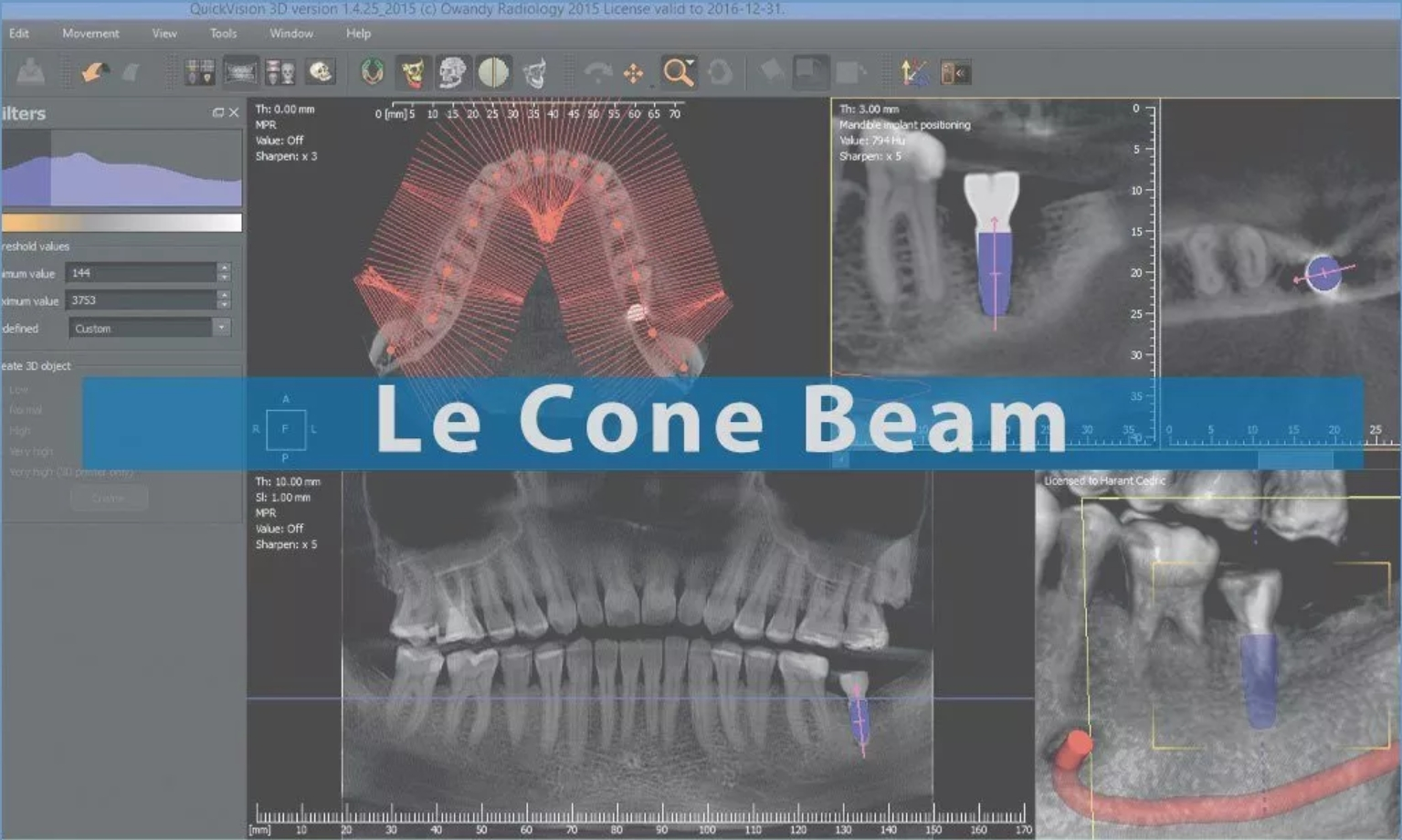This screenshot has width=1402, height=840.
Task: Undock the Filters panel via its restore icon
Action: click(x=218, y=113)
